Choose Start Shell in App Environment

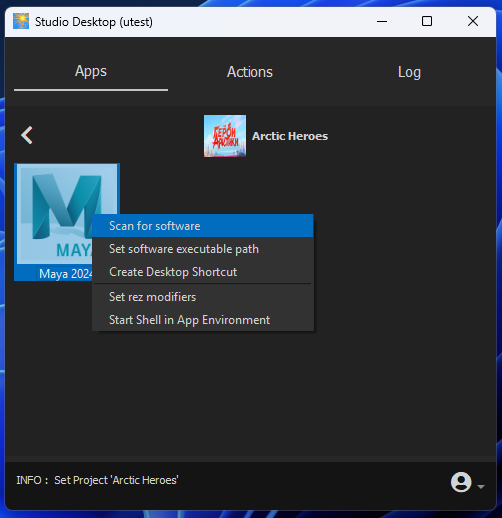coord(203,320)
